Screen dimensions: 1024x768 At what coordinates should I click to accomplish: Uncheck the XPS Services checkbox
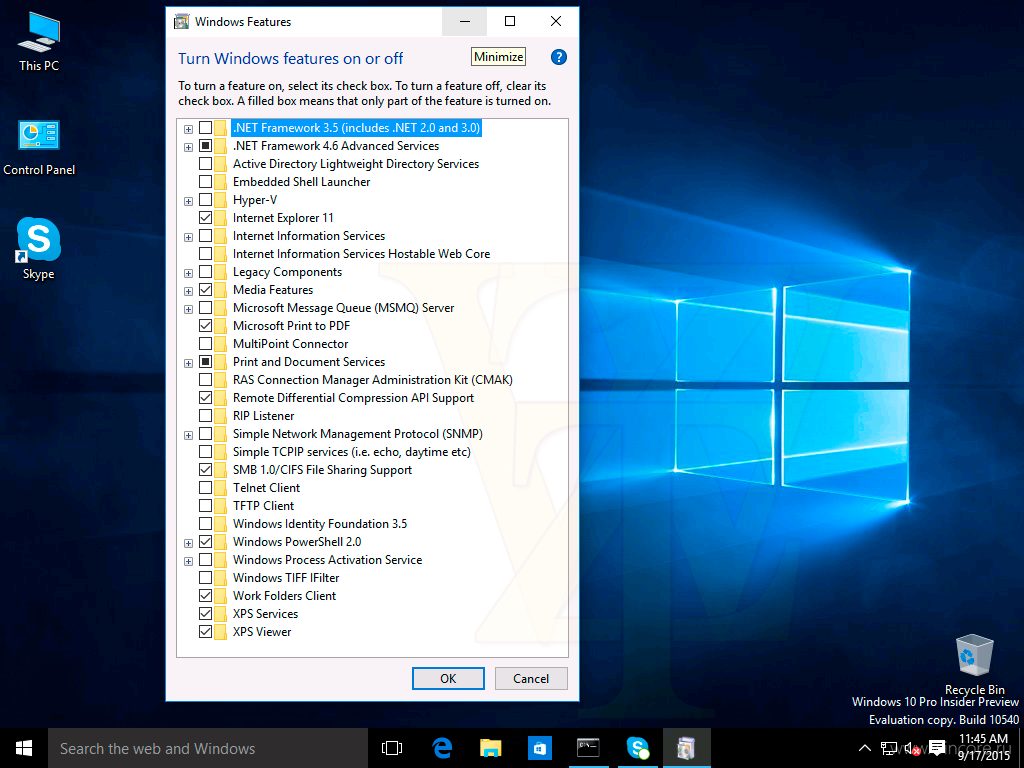[x=205, y=614]
